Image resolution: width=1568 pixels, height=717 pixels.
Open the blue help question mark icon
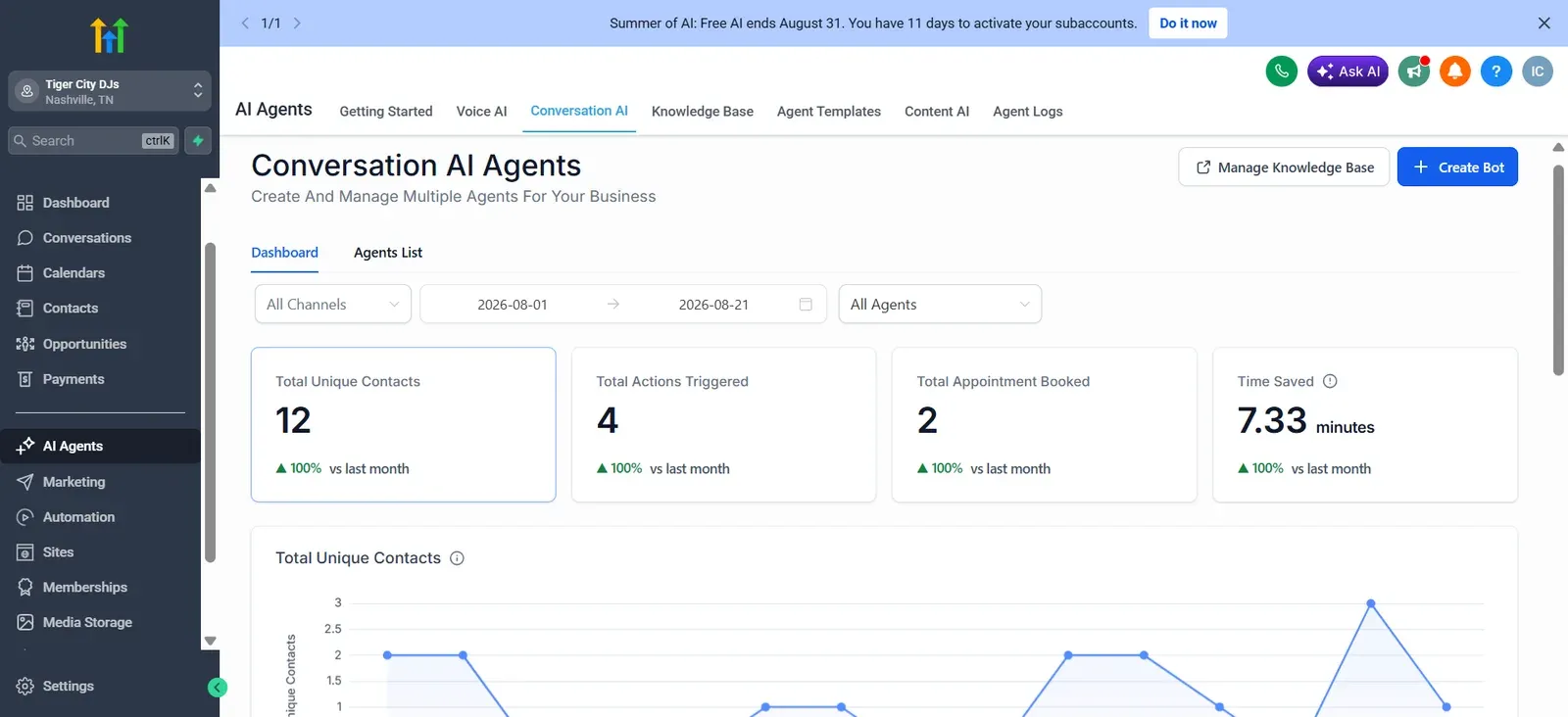pos(1495,72)
